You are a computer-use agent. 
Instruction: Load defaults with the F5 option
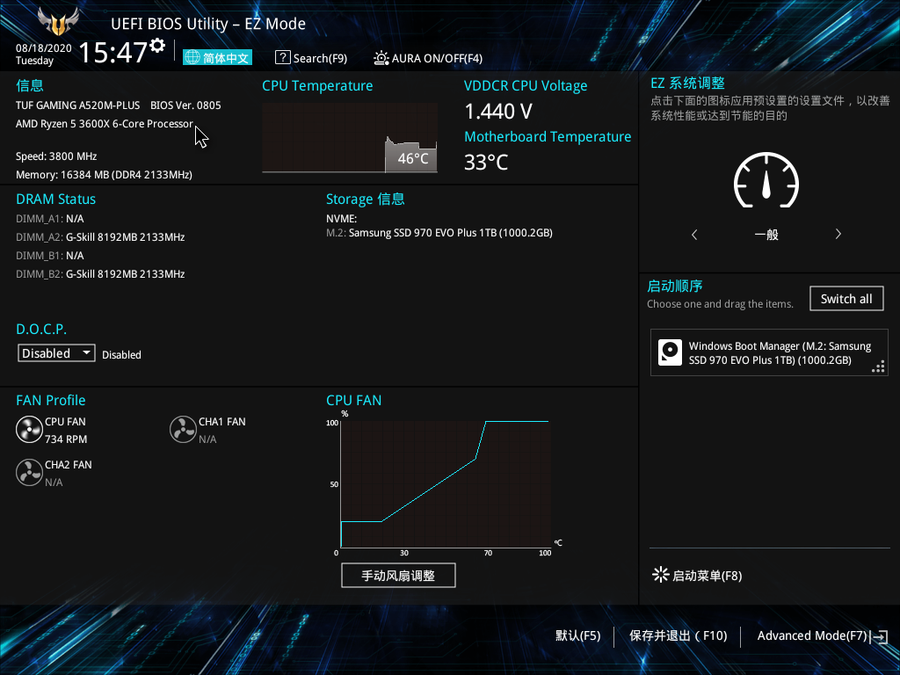pos(577,636)
